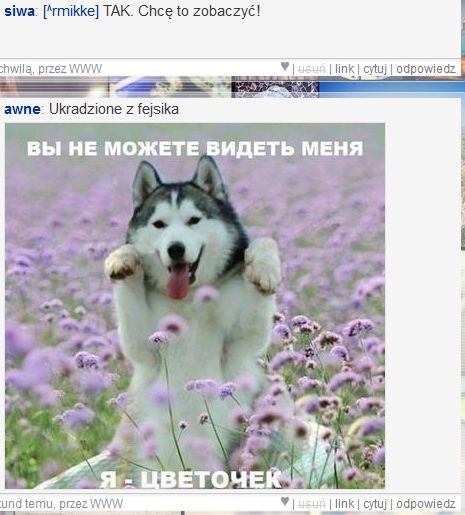The height and width of the screenshot is (515, 465).
Task: Open awne's user profile
Action: point(22,109)
